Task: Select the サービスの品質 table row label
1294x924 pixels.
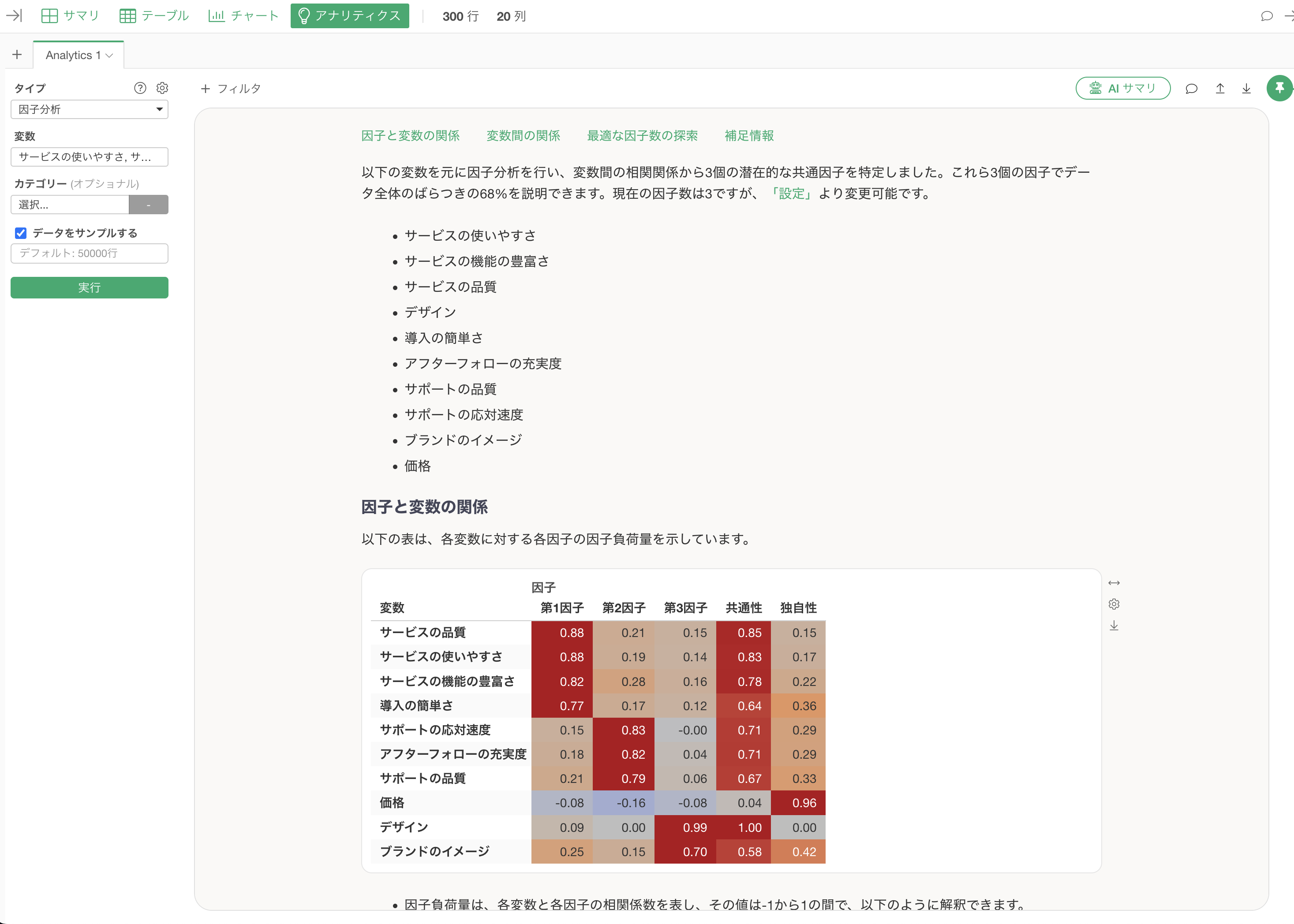Action: [x=423, y=632]
